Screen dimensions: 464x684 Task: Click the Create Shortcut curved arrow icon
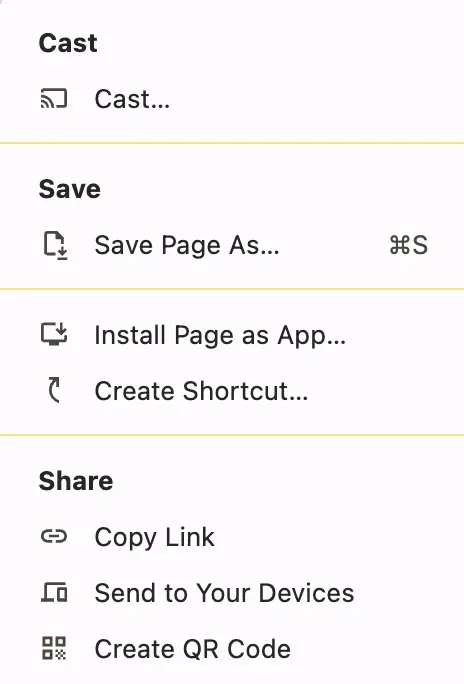(54, 390)
